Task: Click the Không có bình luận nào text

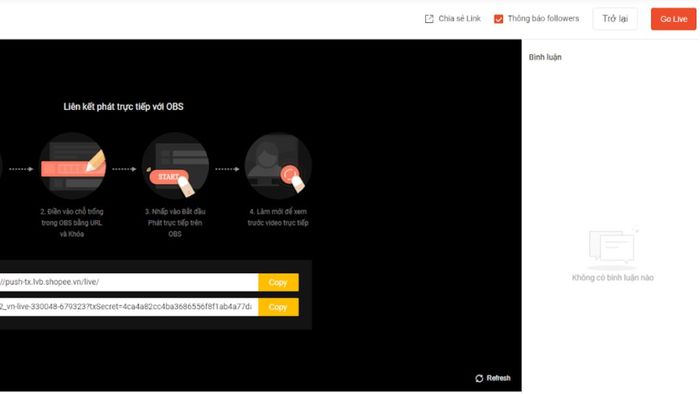Action: pos(612,278)
